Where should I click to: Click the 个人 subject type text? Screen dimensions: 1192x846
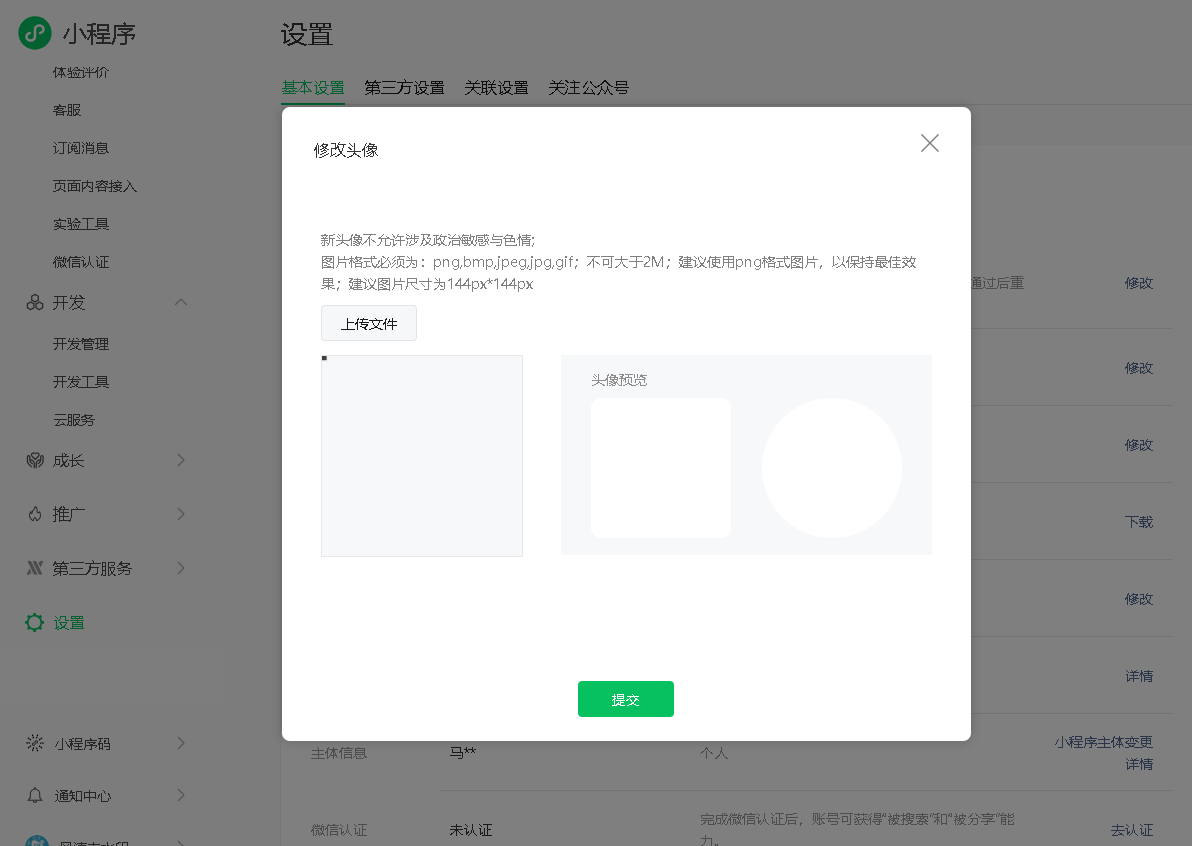(714, 753)
